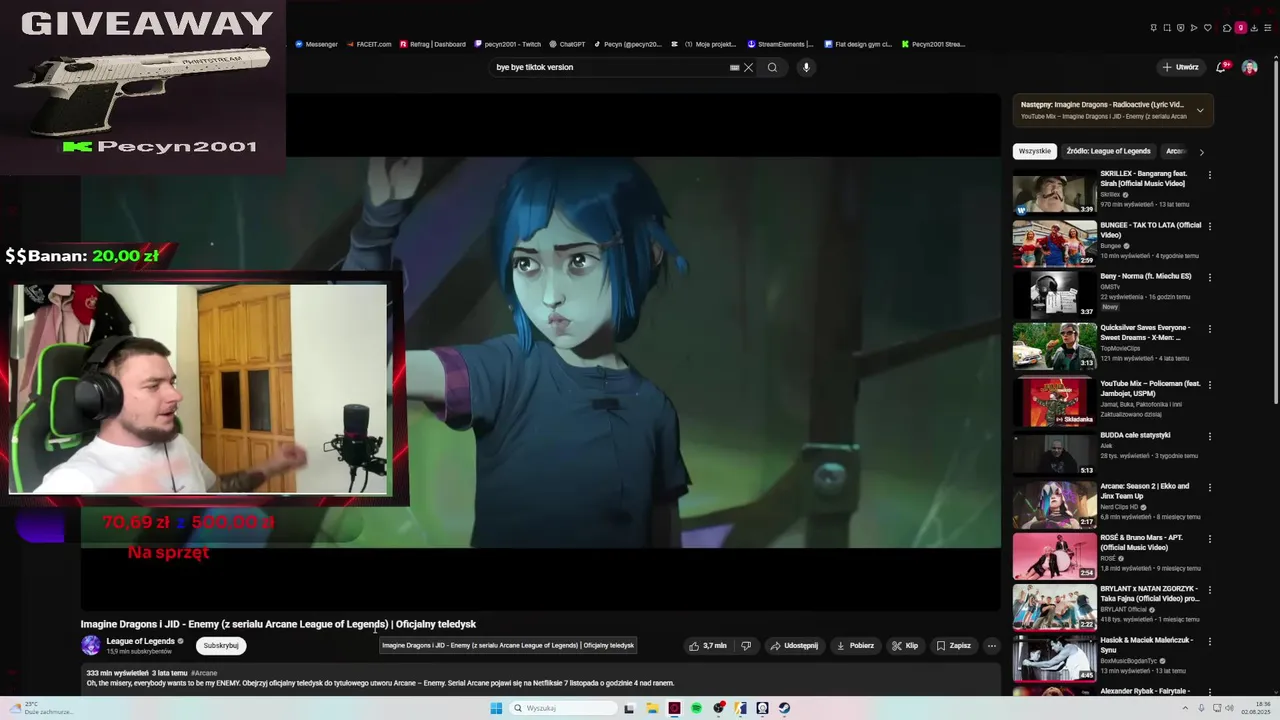The height and width of the screenshot is (720, 1280).
Task: Dislike the video with thumbs down icon
Action: (x=746, y=646)
